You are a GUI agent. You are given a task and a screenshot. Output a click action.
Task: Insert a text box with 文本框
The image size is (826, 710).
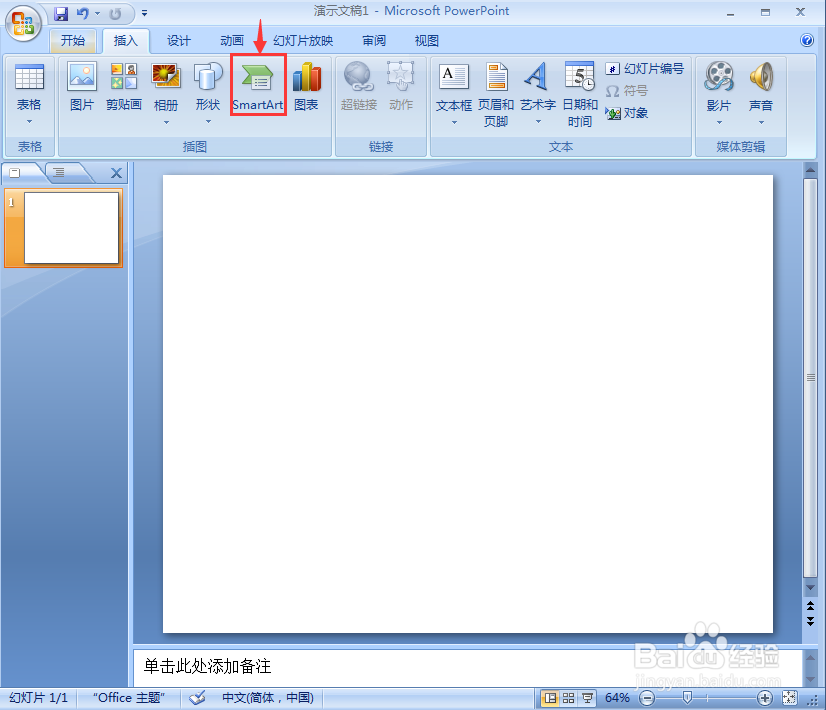pyautogui.click(x=454, y=88)
